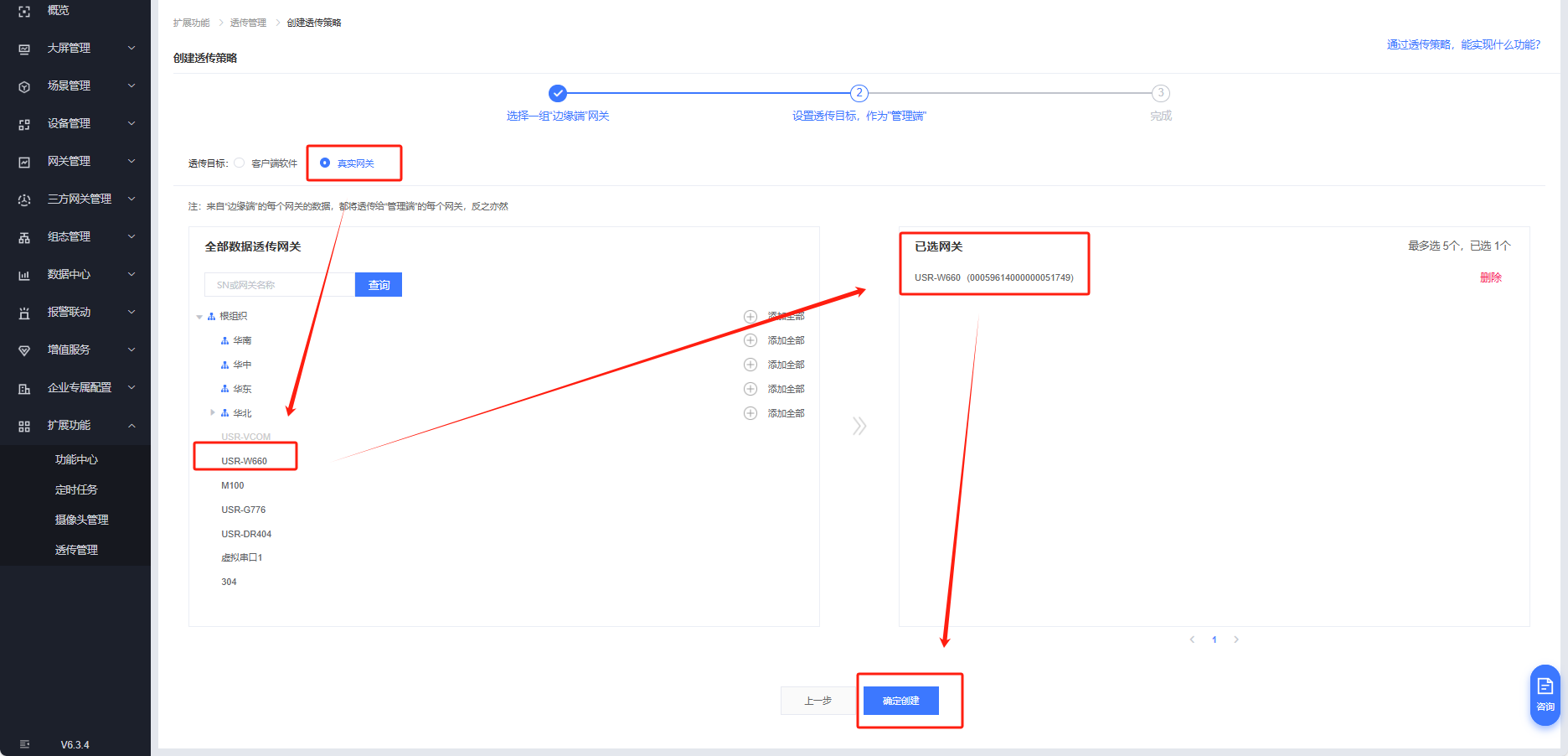The image size is (1568, 756).
Task: Click 扩展功能 breadcrumb link
Action: point(192,23)
